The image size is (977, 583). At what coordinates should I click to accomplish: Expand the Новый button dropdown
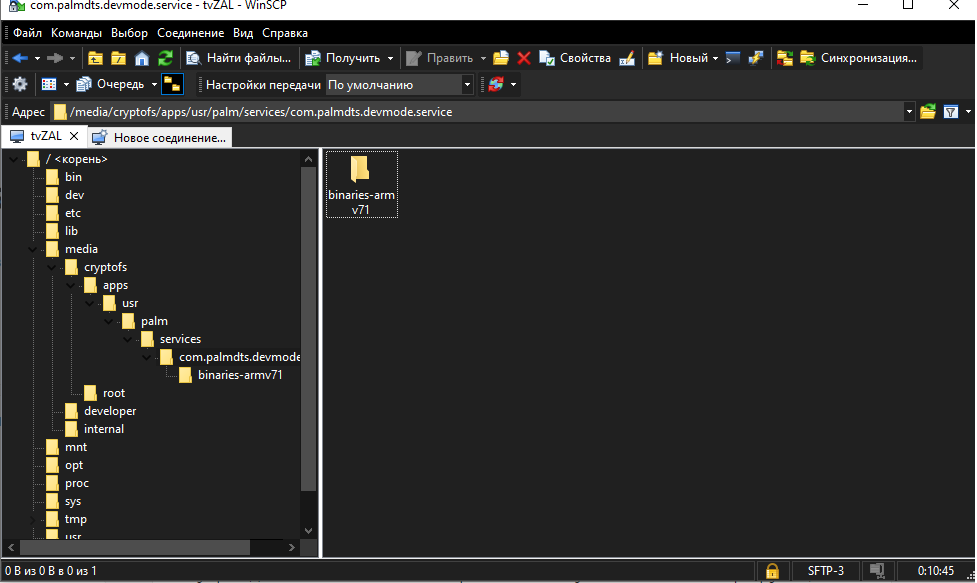click(715, 58)
